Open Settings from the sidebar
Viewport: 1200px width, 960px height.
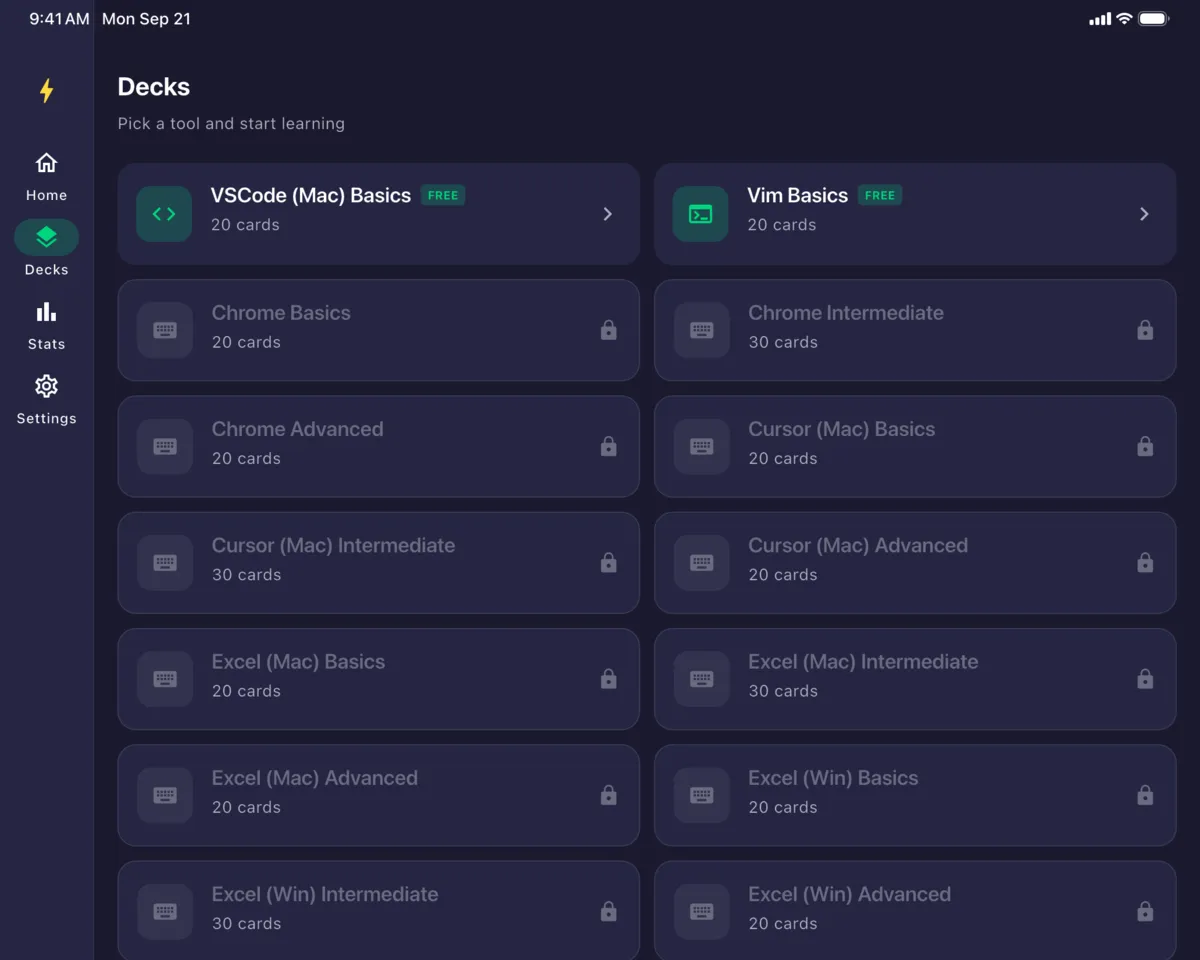click(46, 399)
